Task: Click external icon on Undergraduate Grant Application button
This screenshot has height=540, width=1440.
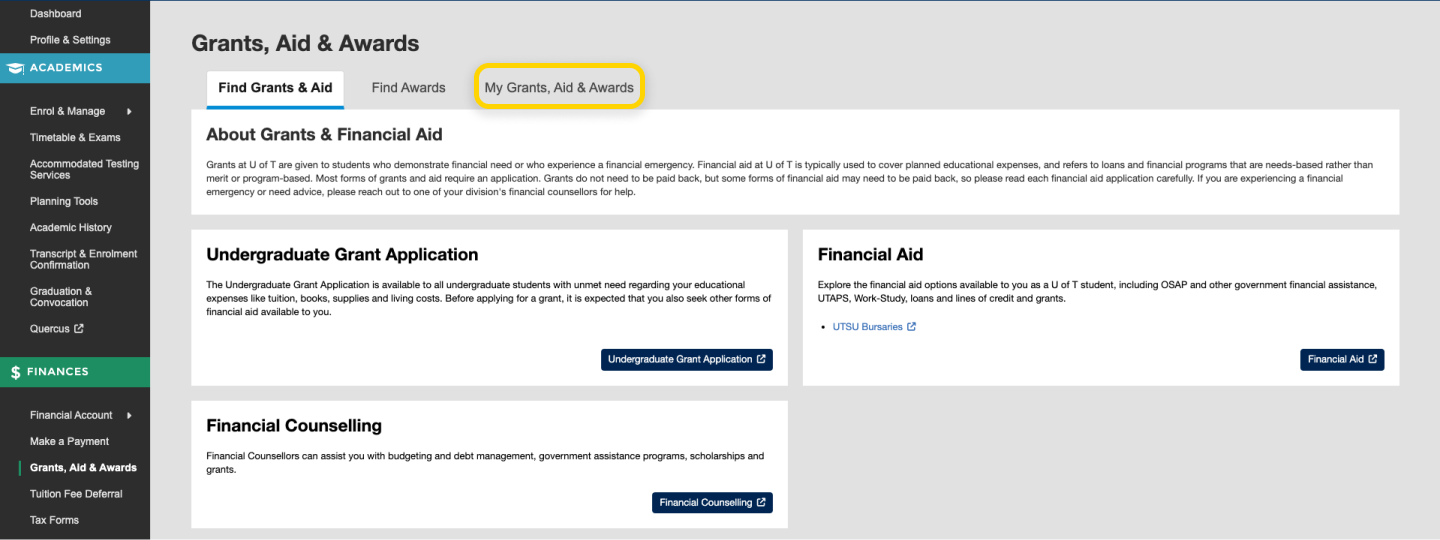Action: click(x=761, y=359)
